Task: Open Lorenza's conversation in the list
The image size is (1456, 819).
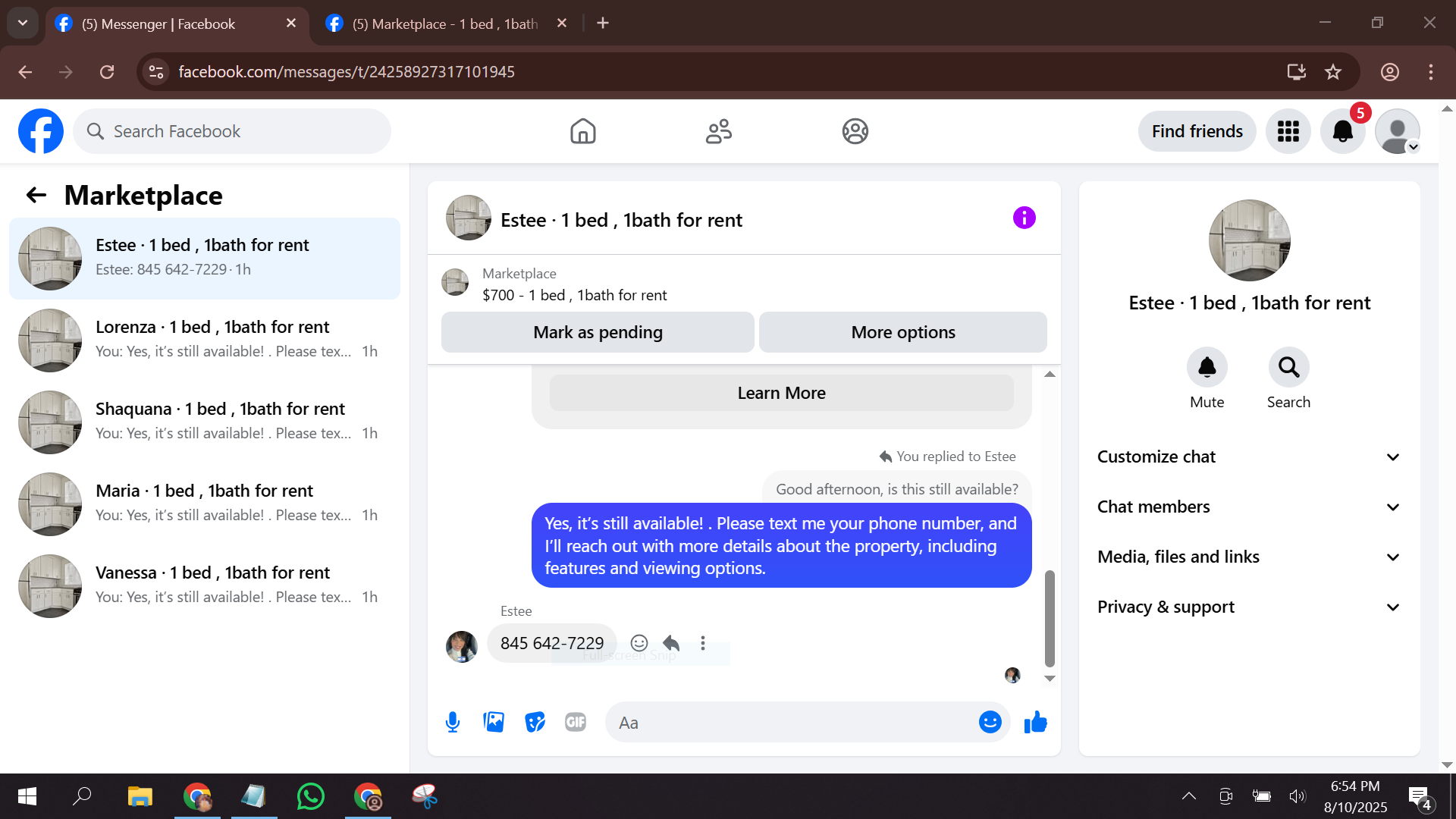Action: (205, 339)
